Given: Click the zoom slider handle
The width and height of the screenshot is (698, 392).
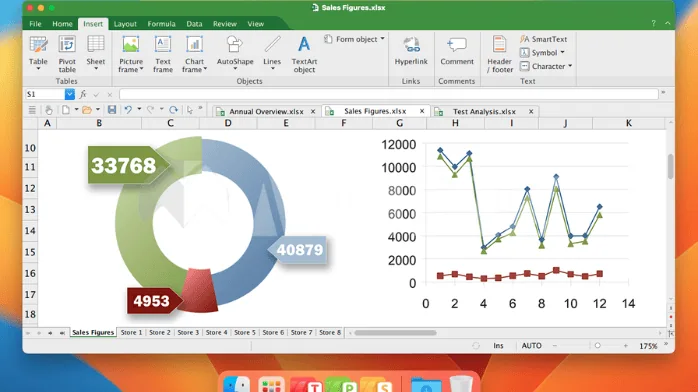Looking at the screenshot, I should [x=597, y=346].
